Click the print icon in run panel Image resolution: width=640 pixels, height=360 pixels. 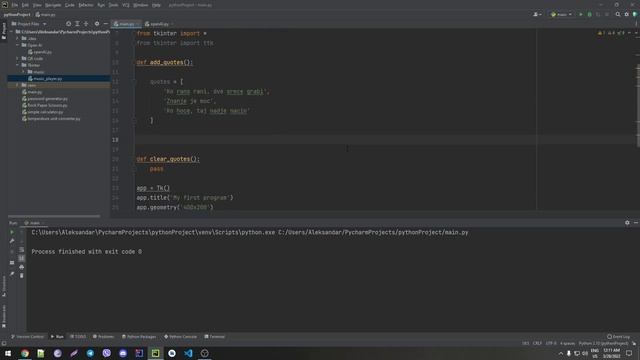pos(22,267)
